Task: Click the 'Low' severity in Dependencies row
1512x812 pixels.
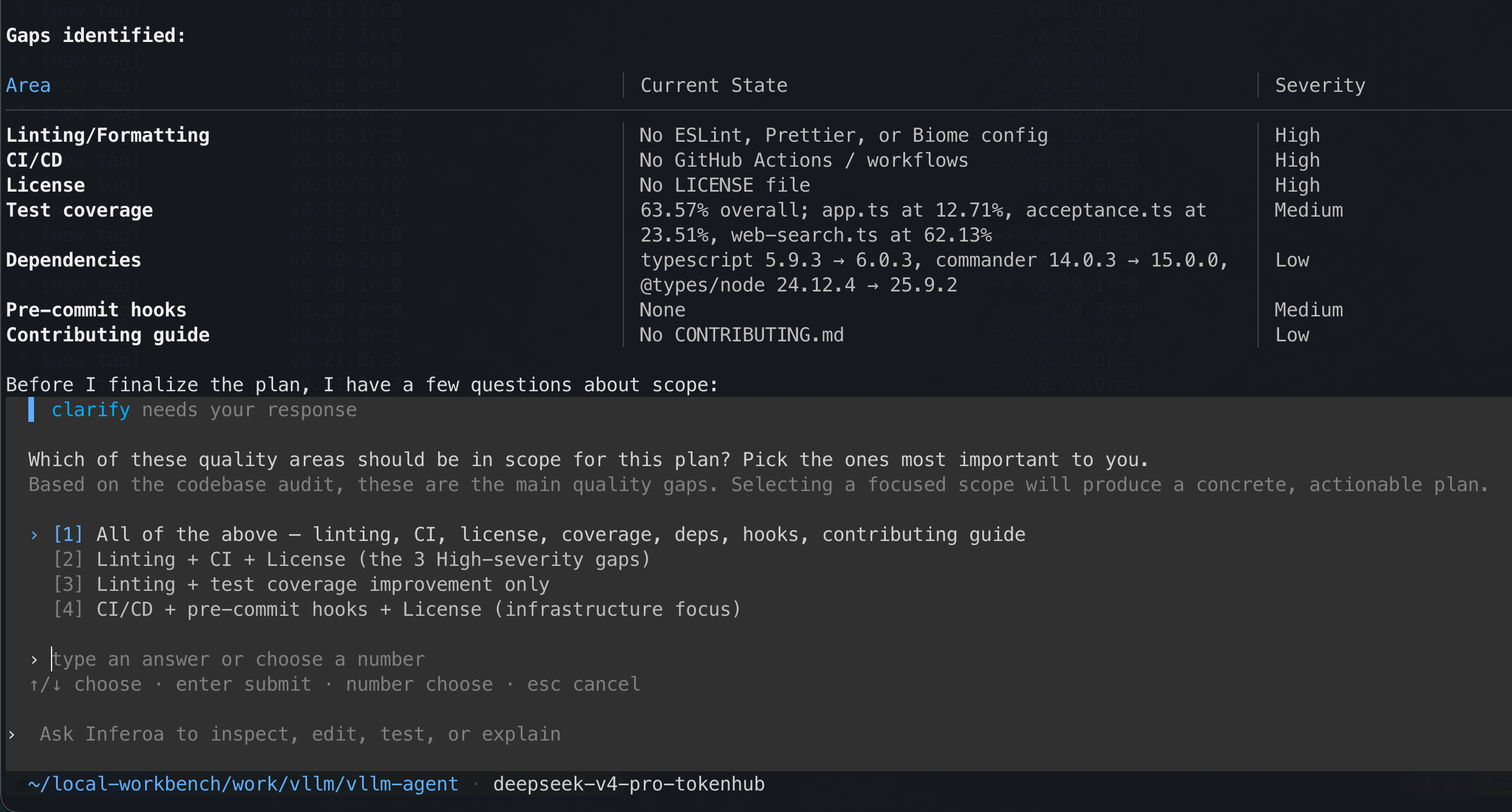Action: [1292, 260]
